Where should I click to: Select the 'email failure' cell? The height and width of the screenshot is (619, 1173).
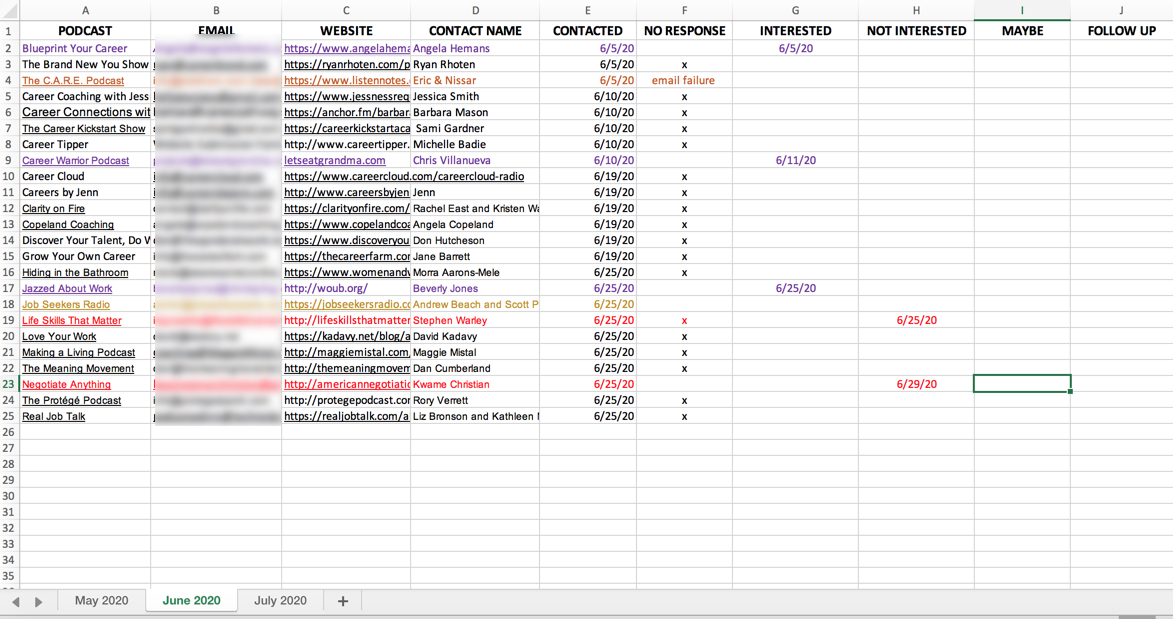[x=684, y=80]
